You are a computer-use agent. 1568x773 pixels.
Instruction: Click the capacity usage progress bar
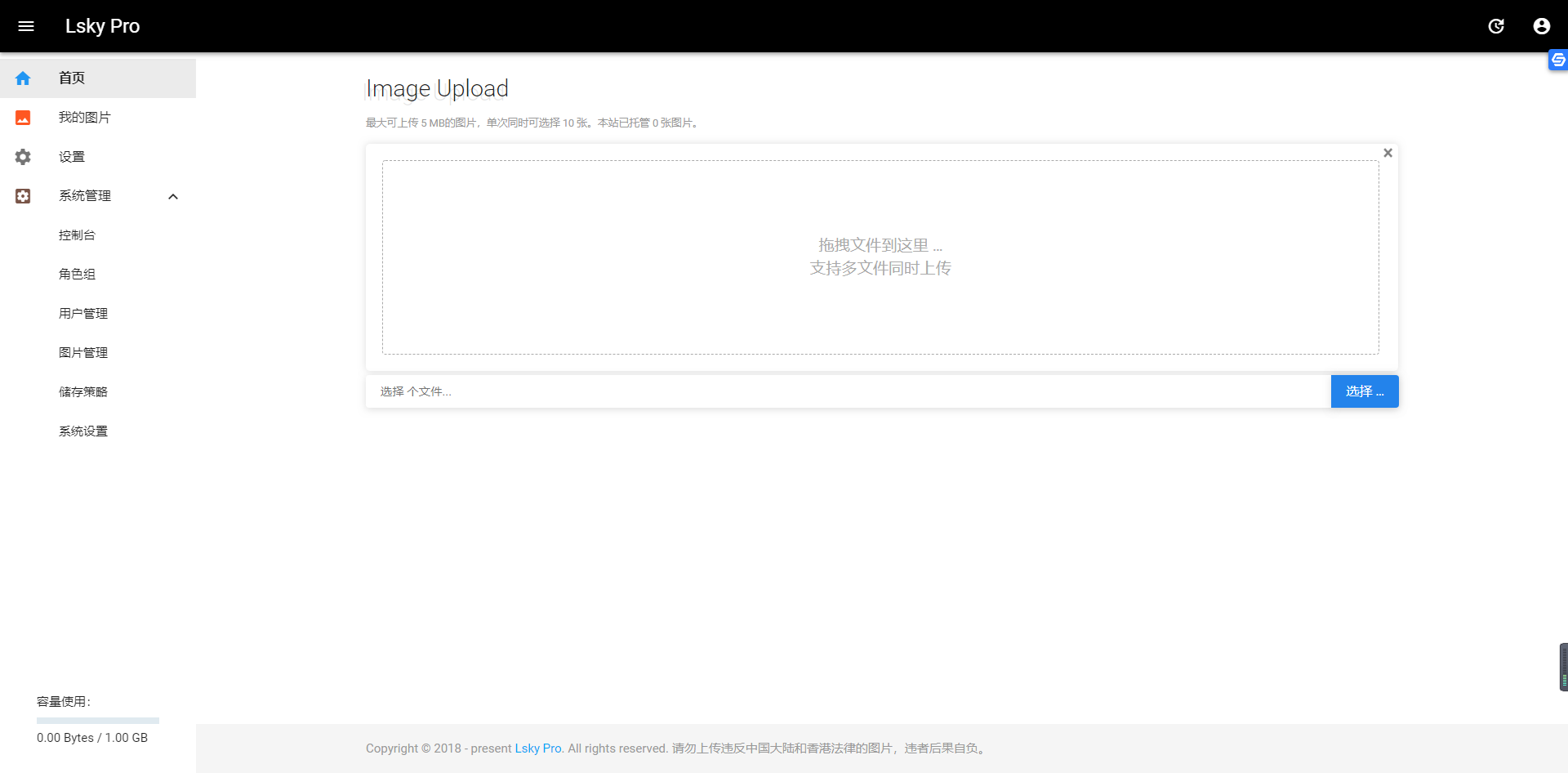click(x=98, y=721)
